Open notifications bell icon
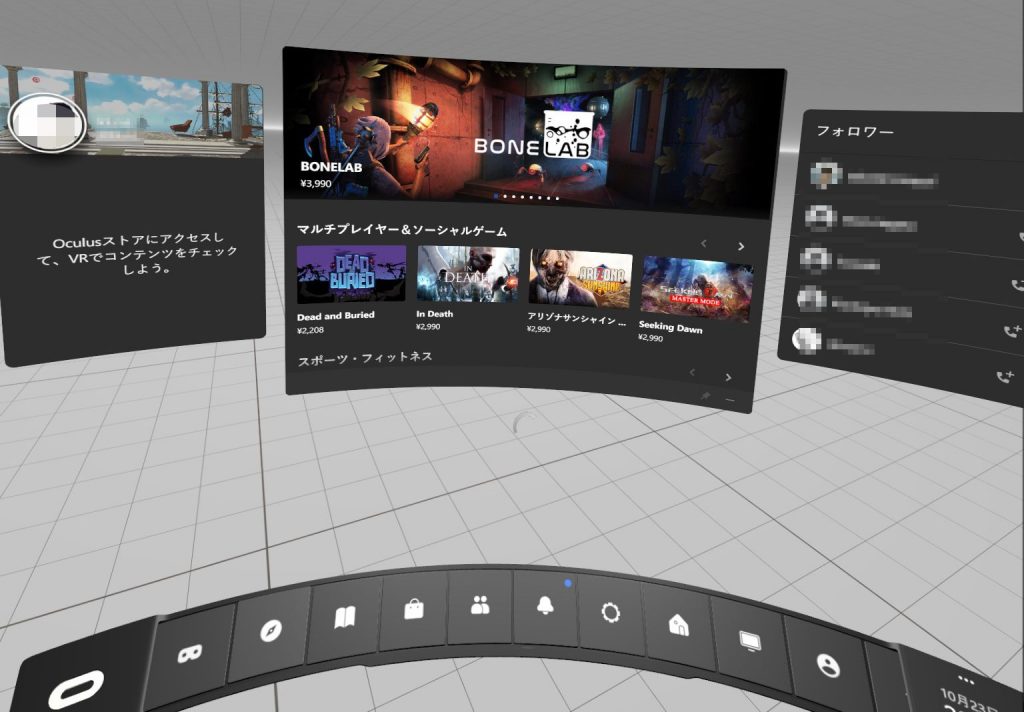The width and height of the screenshot is (1024, 712). point(544,607)
